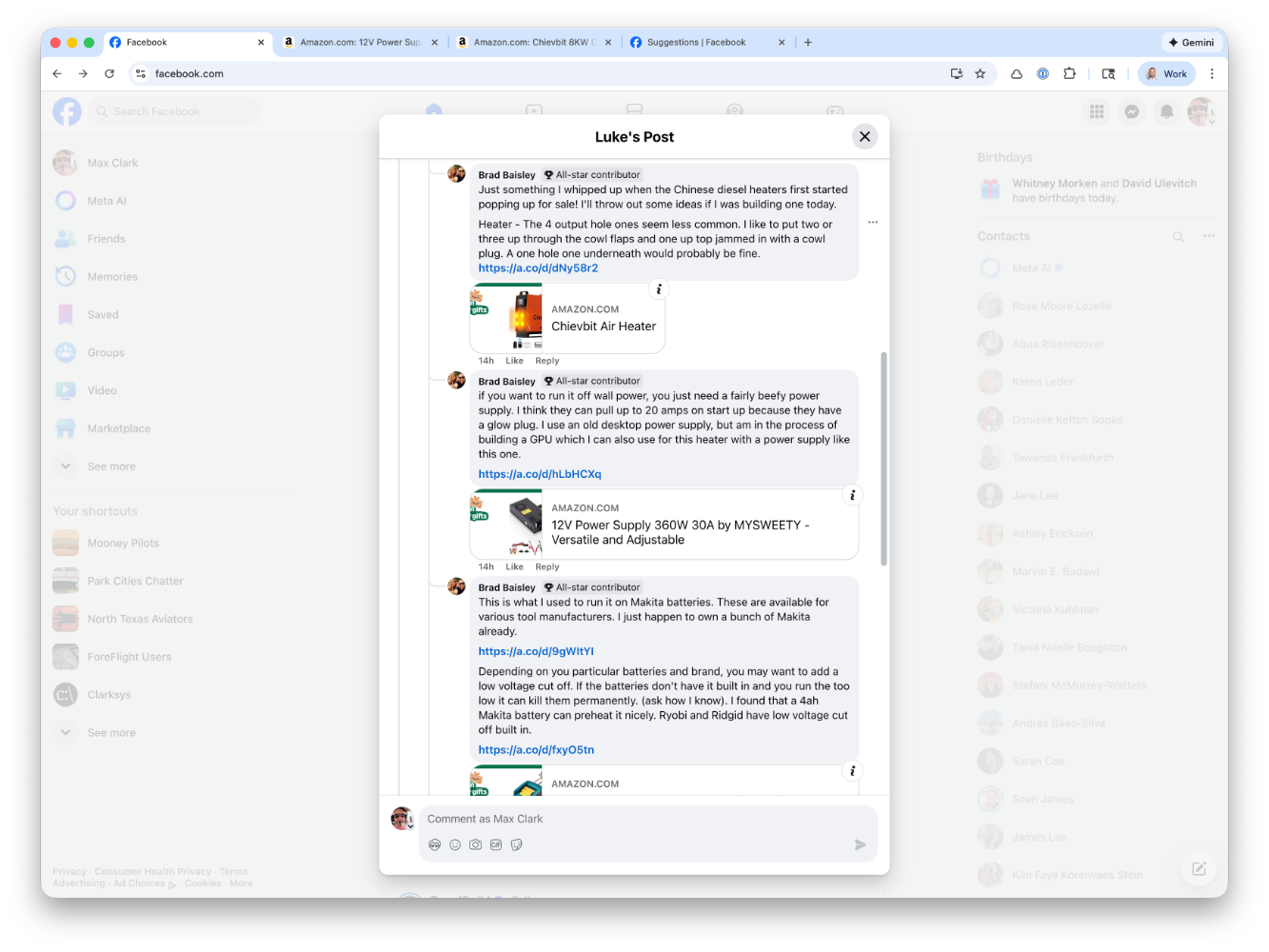
Task: Send comment with the arrow icon
Action: click(x=860, y=844)
